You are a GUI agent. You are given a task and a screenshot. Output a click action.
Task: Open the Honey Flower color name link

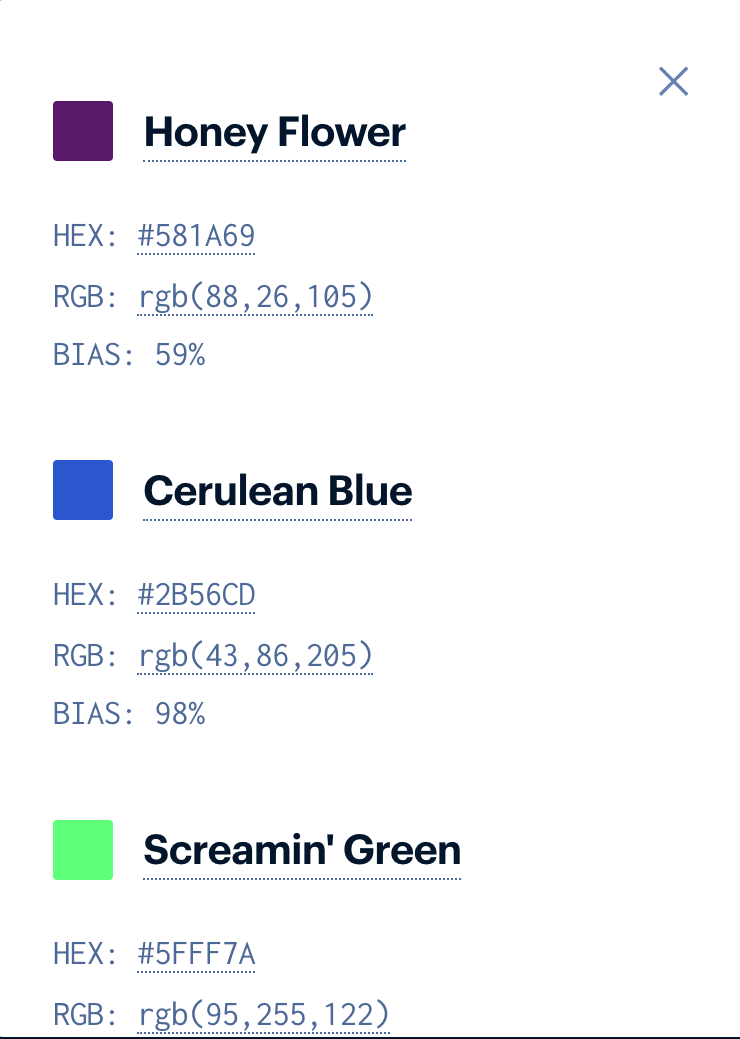point(274,132)
